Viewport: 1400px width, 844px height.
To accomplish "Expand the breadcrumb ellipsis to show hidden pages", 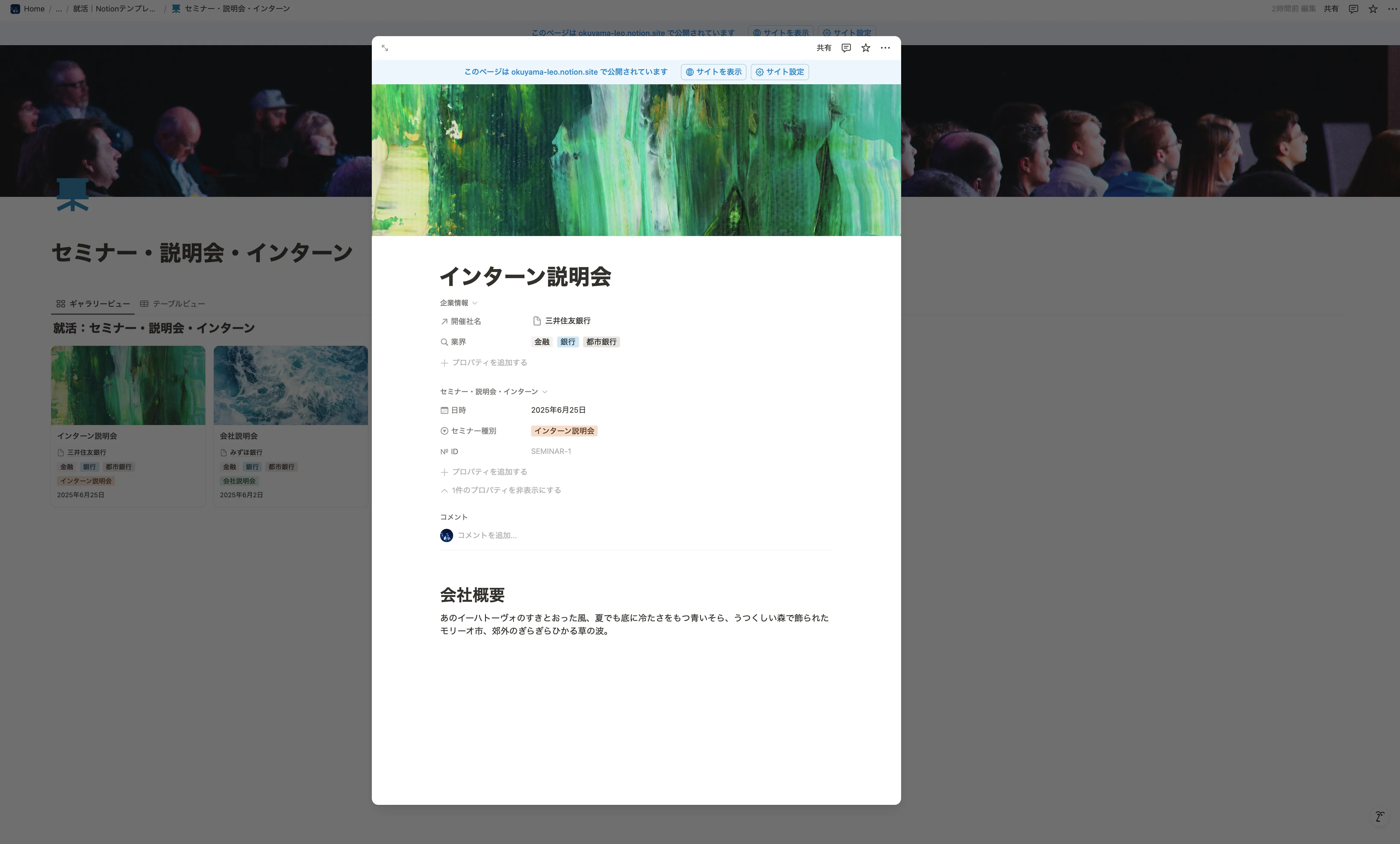I will pos(58,8).
